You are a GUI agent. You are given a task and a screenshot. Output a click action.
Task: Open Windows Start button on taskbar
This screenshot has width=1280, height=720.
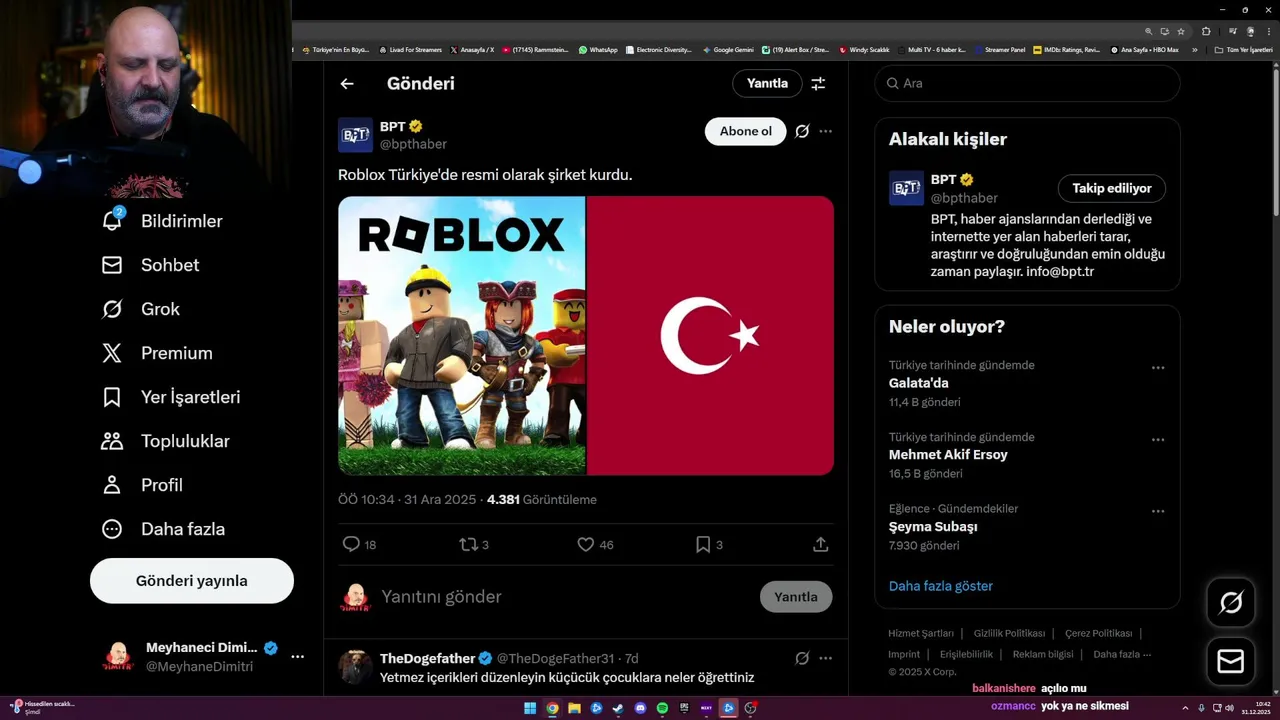530,708
